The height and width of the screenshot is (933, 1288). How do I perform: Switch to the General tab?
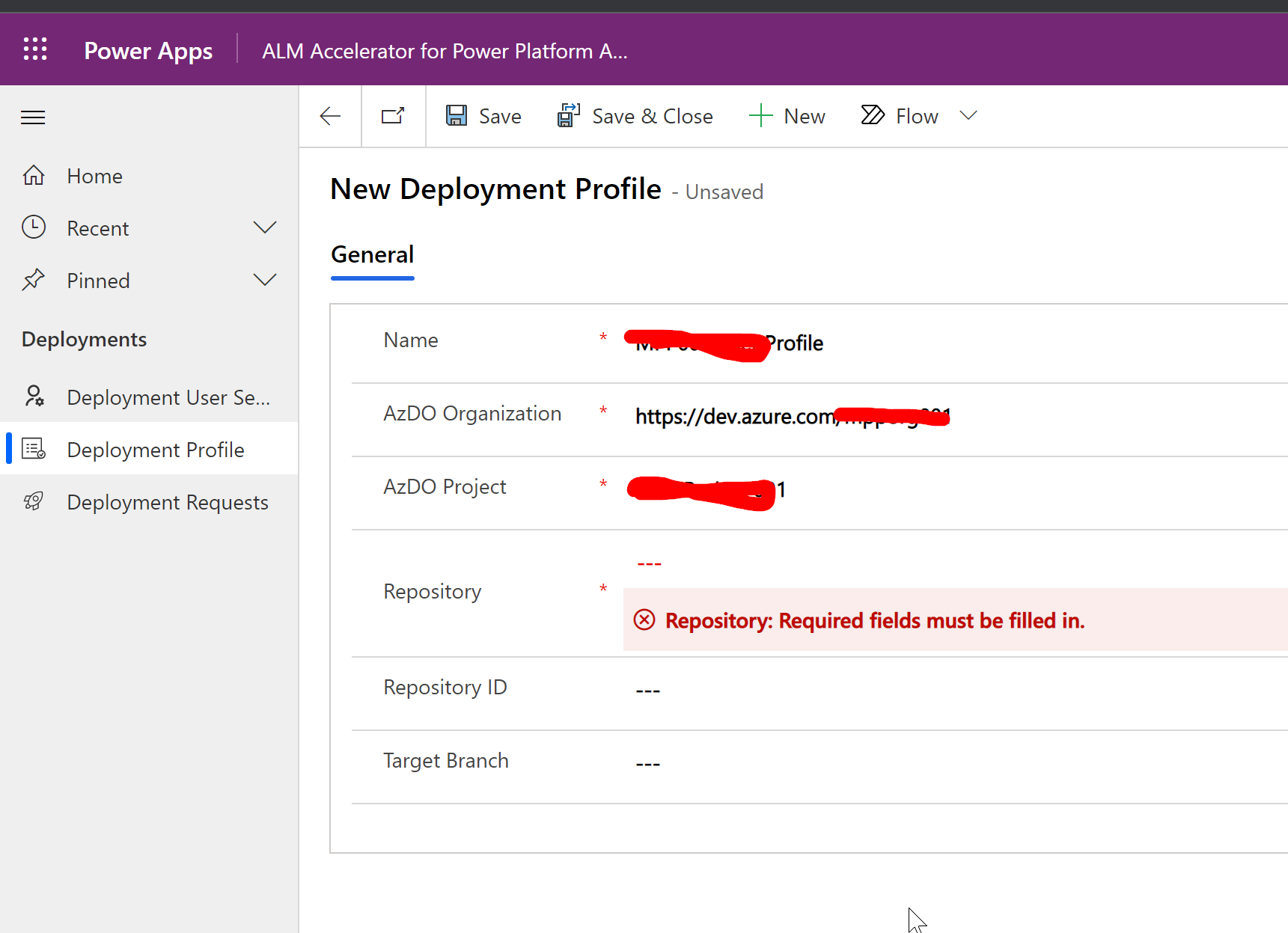tap(372, 254)
